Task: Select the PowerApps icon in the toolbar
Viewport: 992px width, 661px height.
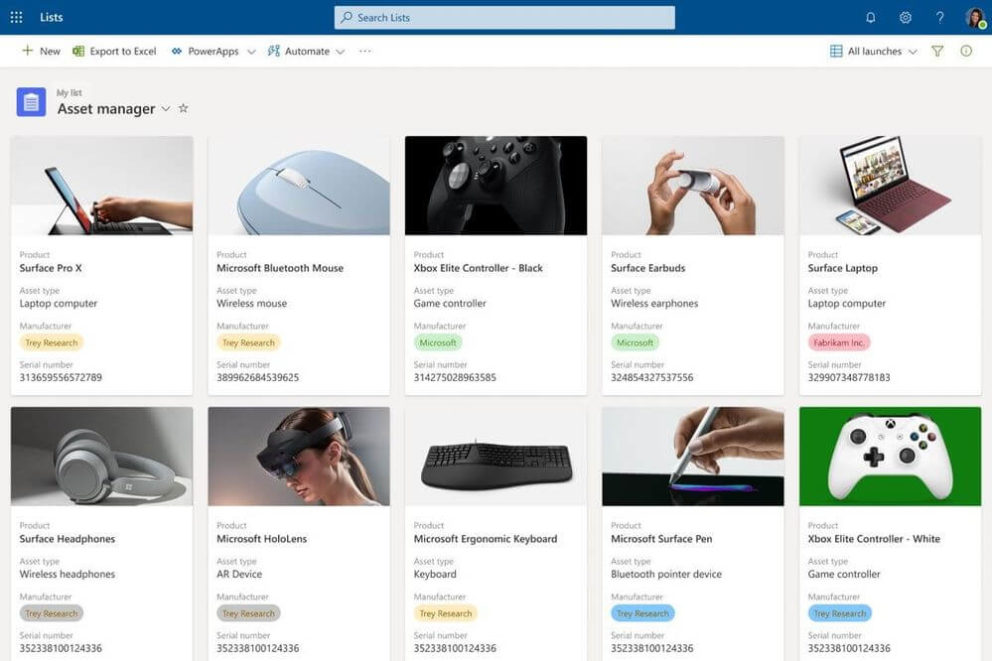Action: coord(176,51)
